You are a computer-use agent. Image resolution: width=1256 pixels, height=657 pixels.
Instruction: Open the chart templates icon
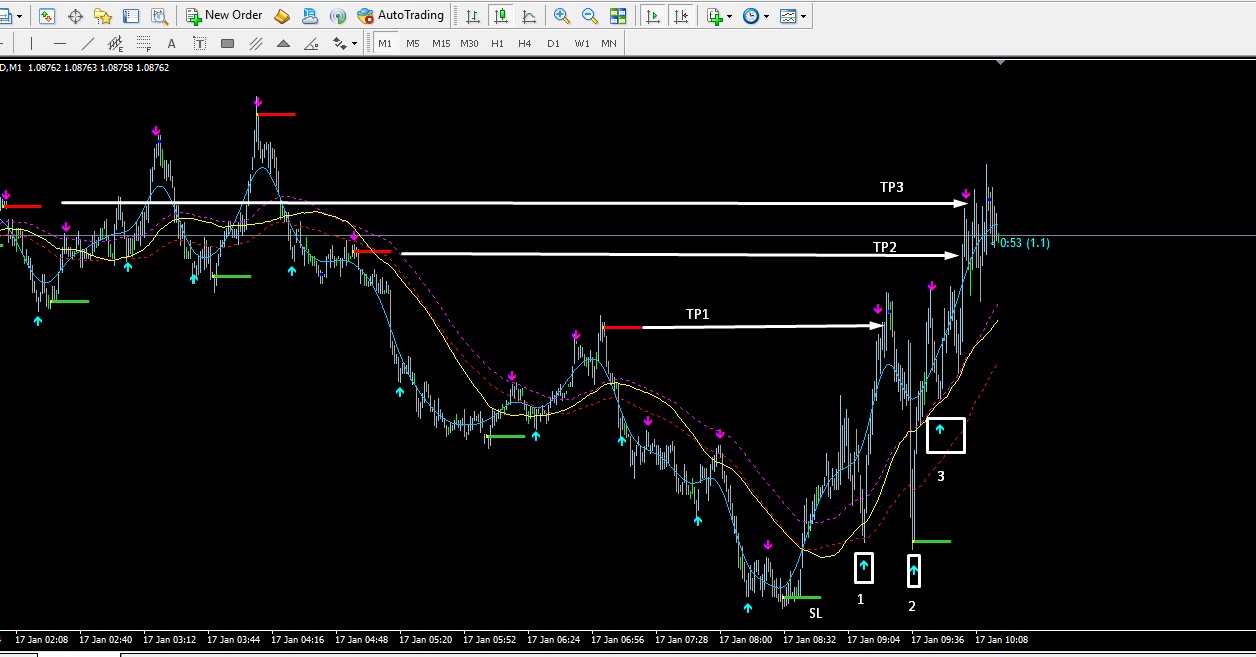[x=788, y=16]
